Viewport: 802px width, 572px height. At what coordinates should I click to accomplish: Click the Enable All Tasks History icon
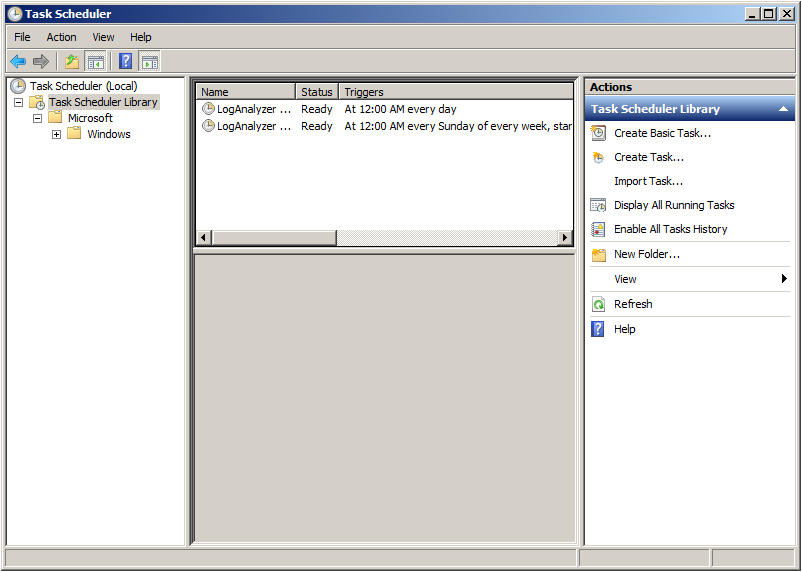coord(598,229)
